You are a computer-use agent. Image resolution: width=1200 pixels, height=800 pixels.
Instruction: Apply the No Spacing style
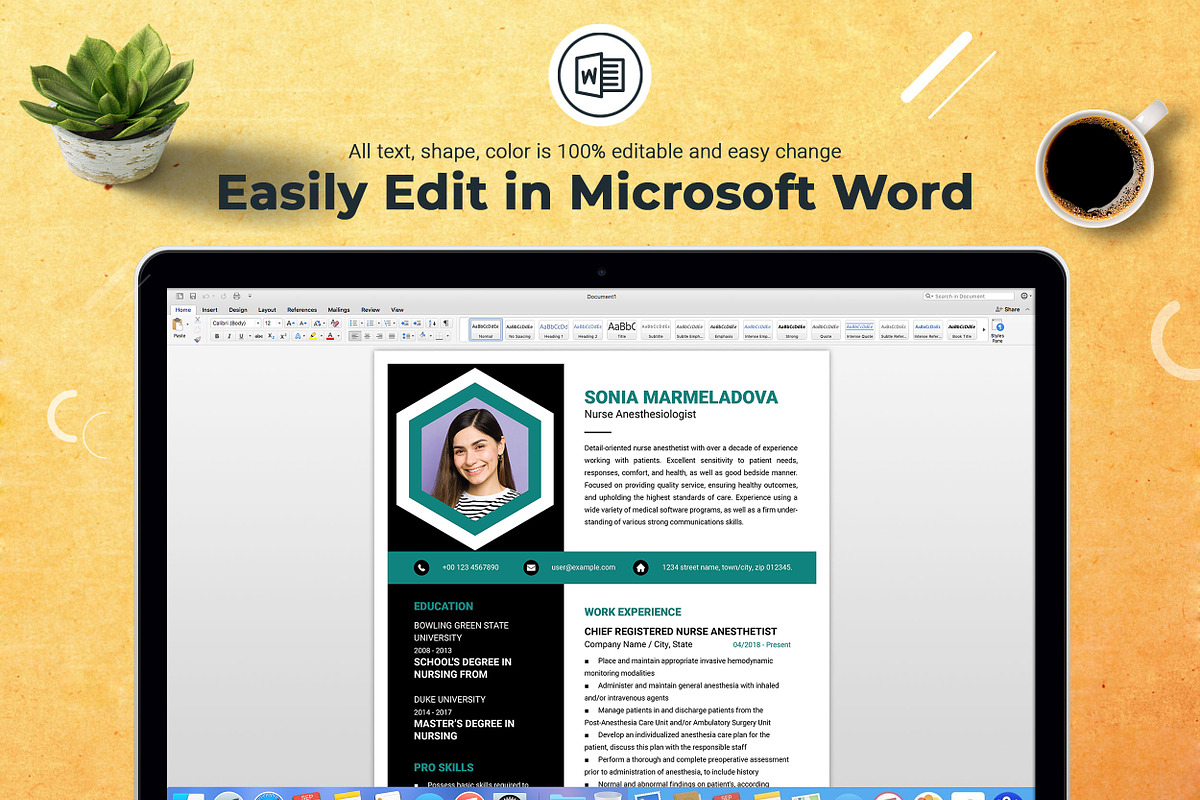pyautogui.click(x=520, y=330)
